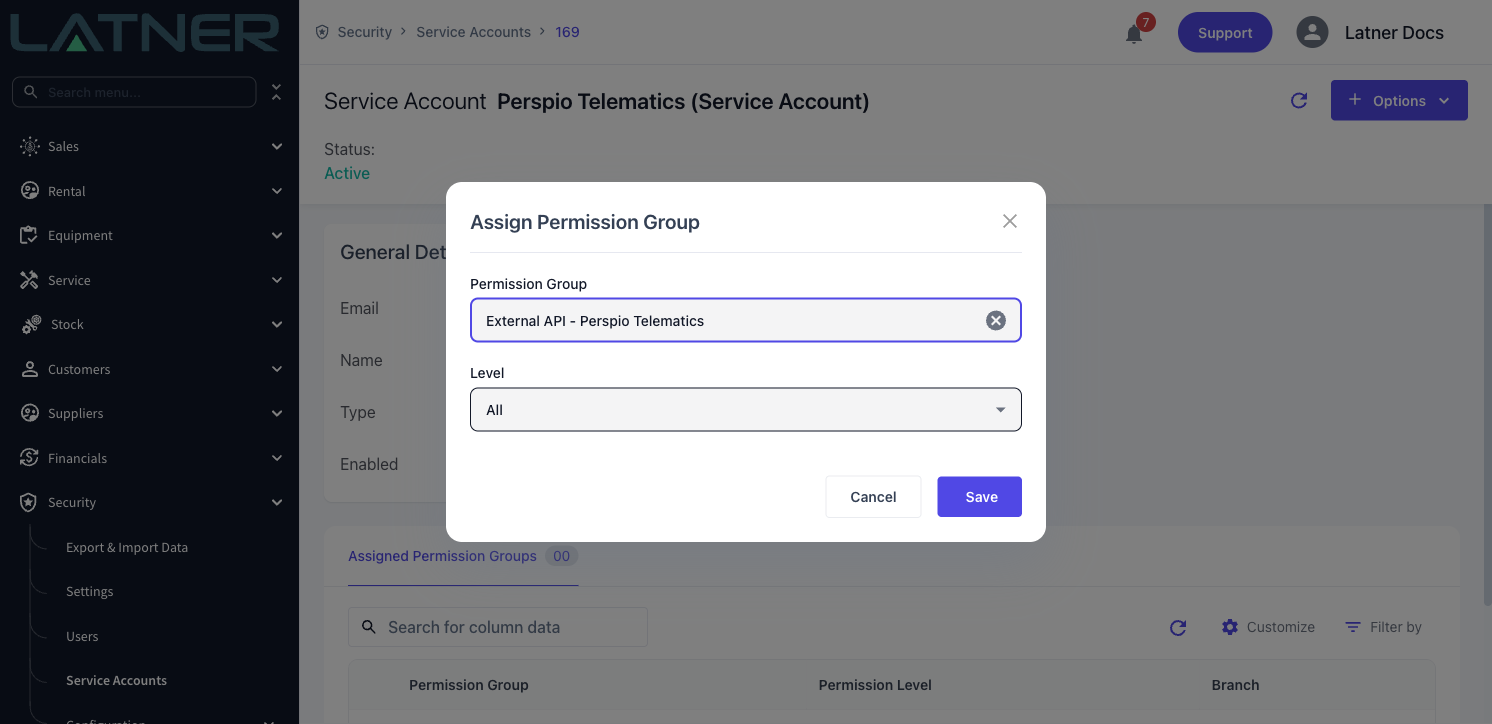Click the Active status text
The height and width of the screenshot is (724, 1492).
point(347,173)
